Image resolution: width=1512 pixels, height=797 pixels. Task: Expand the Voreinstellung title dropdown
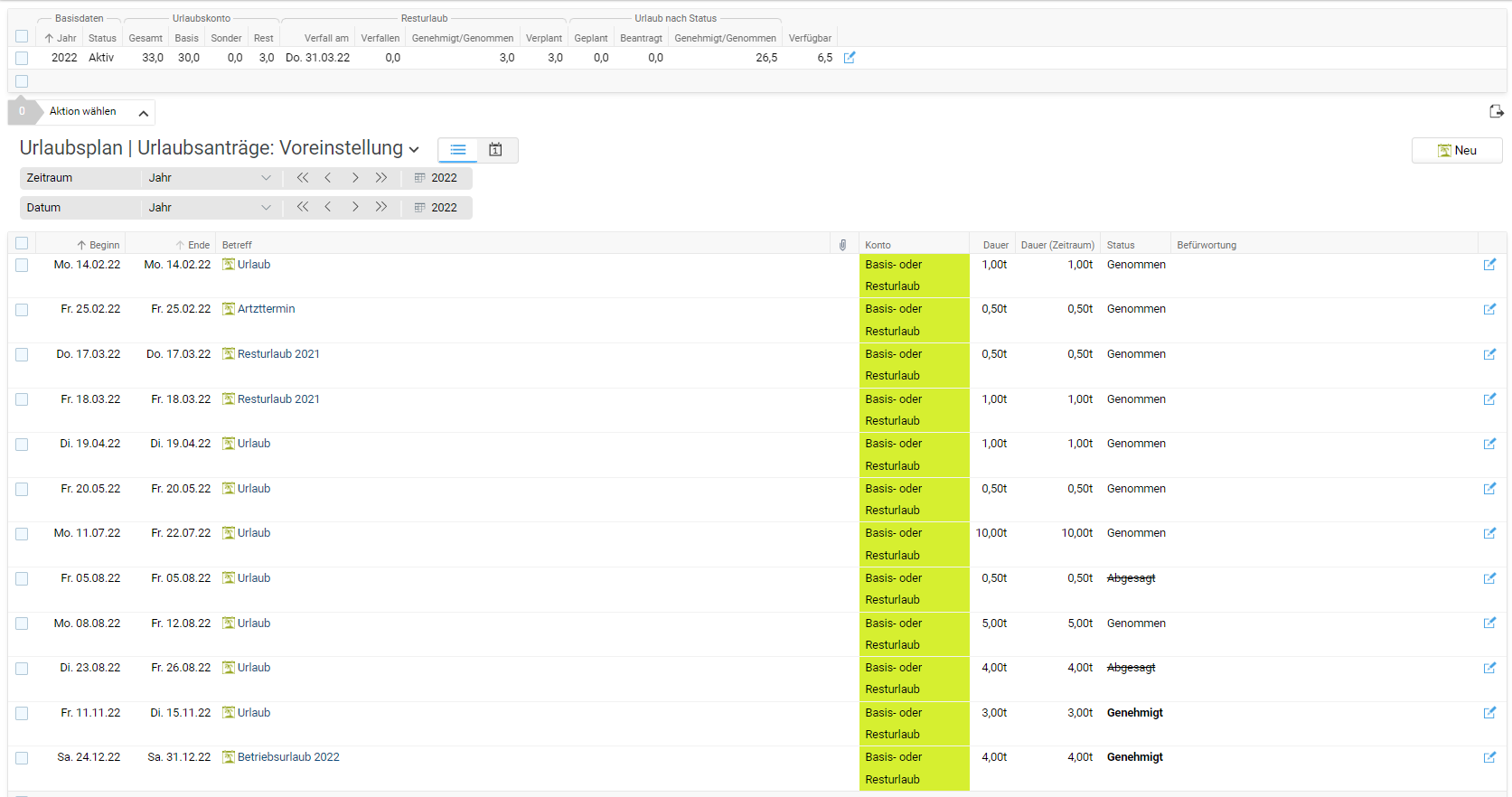pos(414,150)
